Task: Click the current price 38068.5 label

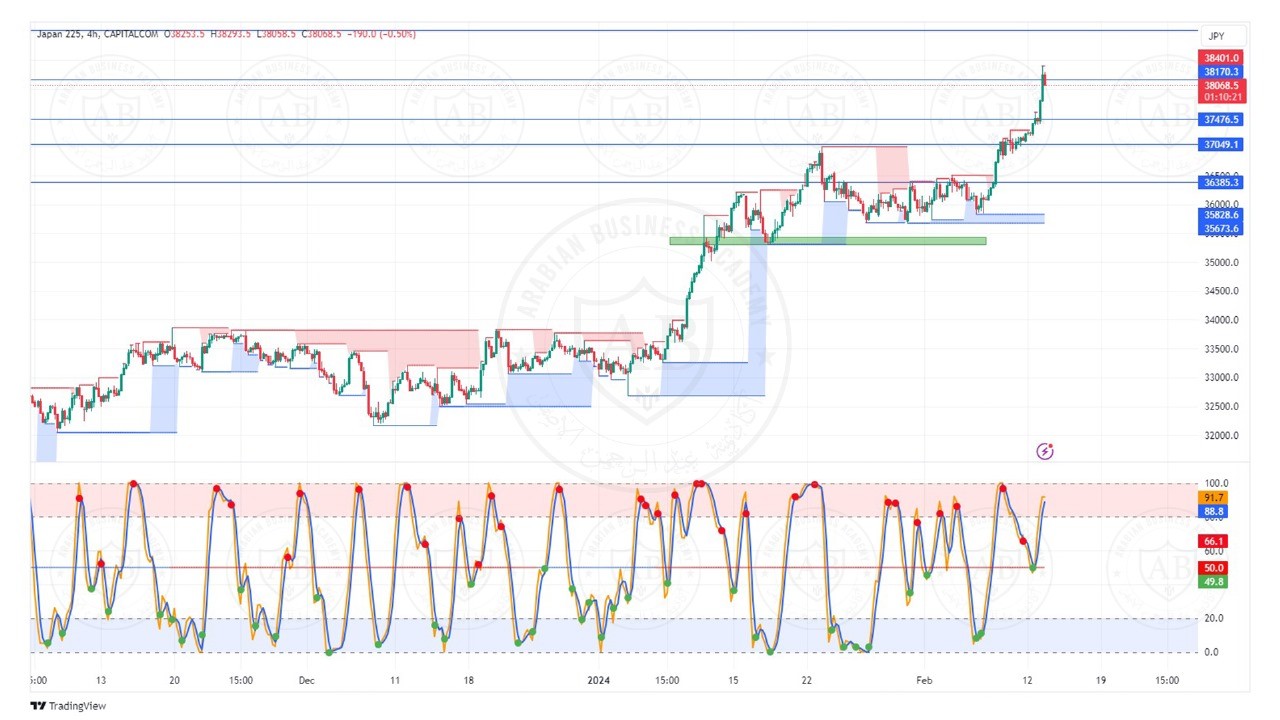Action: pos(1221,86)
